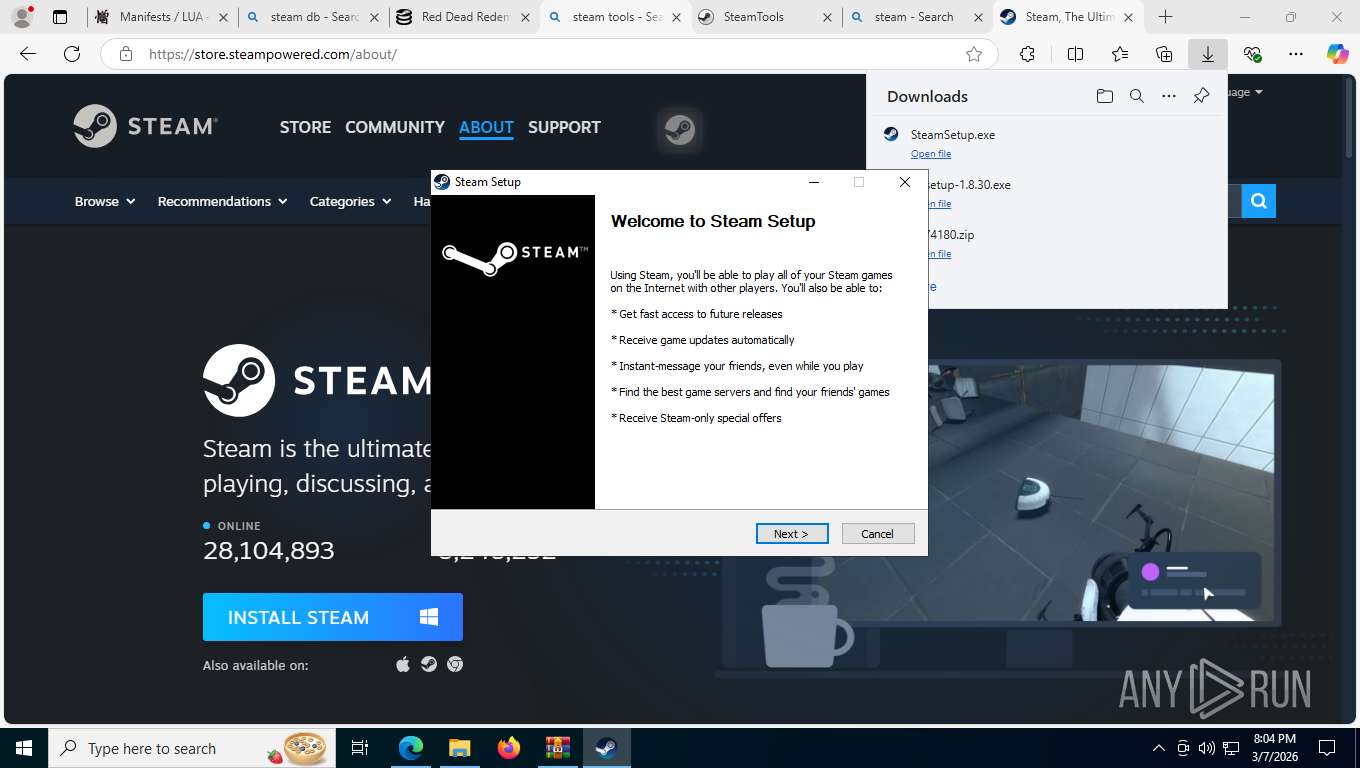Open Edge settings and more menu
Viewport: 1360px width, 768px height.
1296,54
